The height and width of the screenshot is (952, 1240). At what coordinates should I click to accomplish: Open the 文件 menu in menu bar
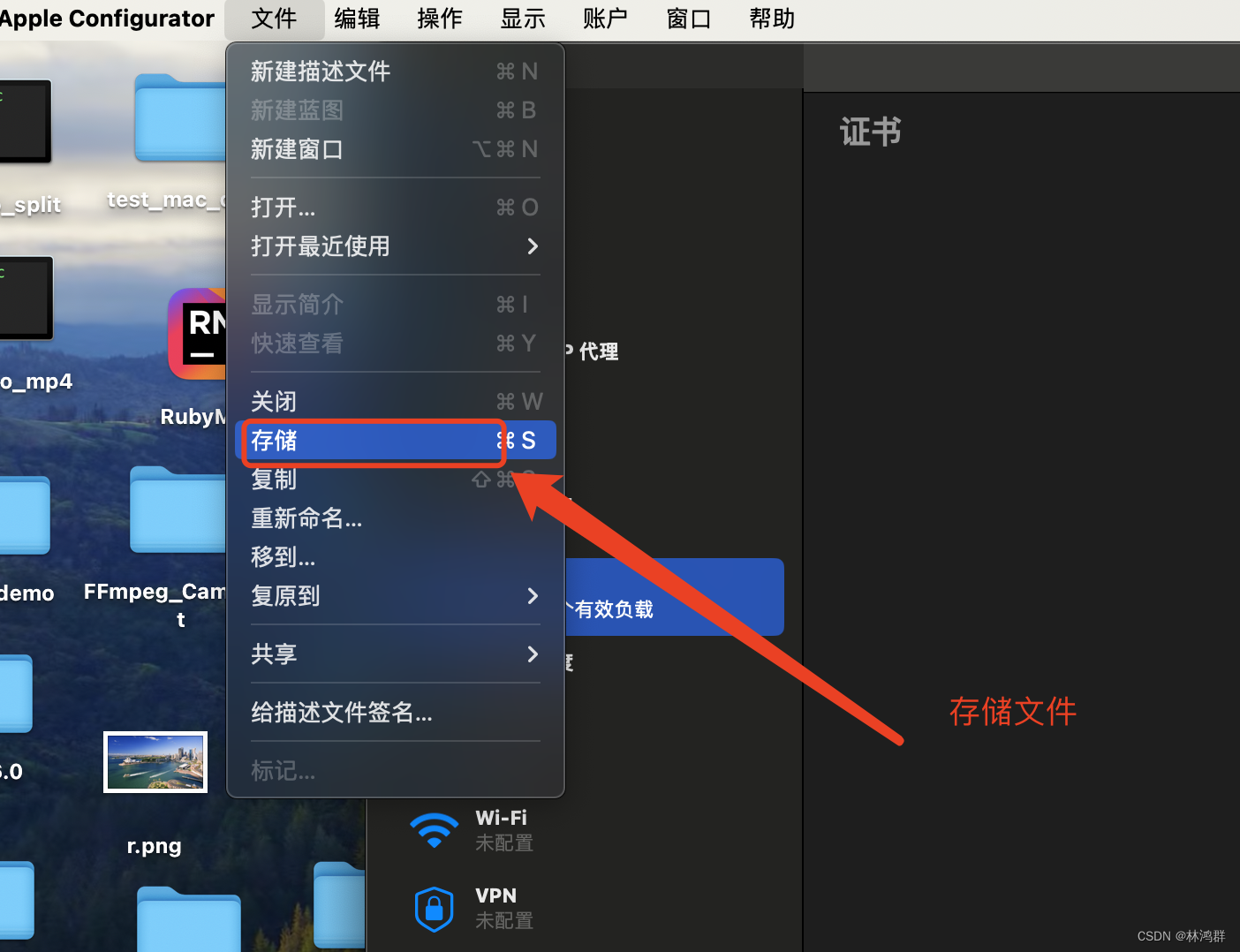[x=274, y=19]
